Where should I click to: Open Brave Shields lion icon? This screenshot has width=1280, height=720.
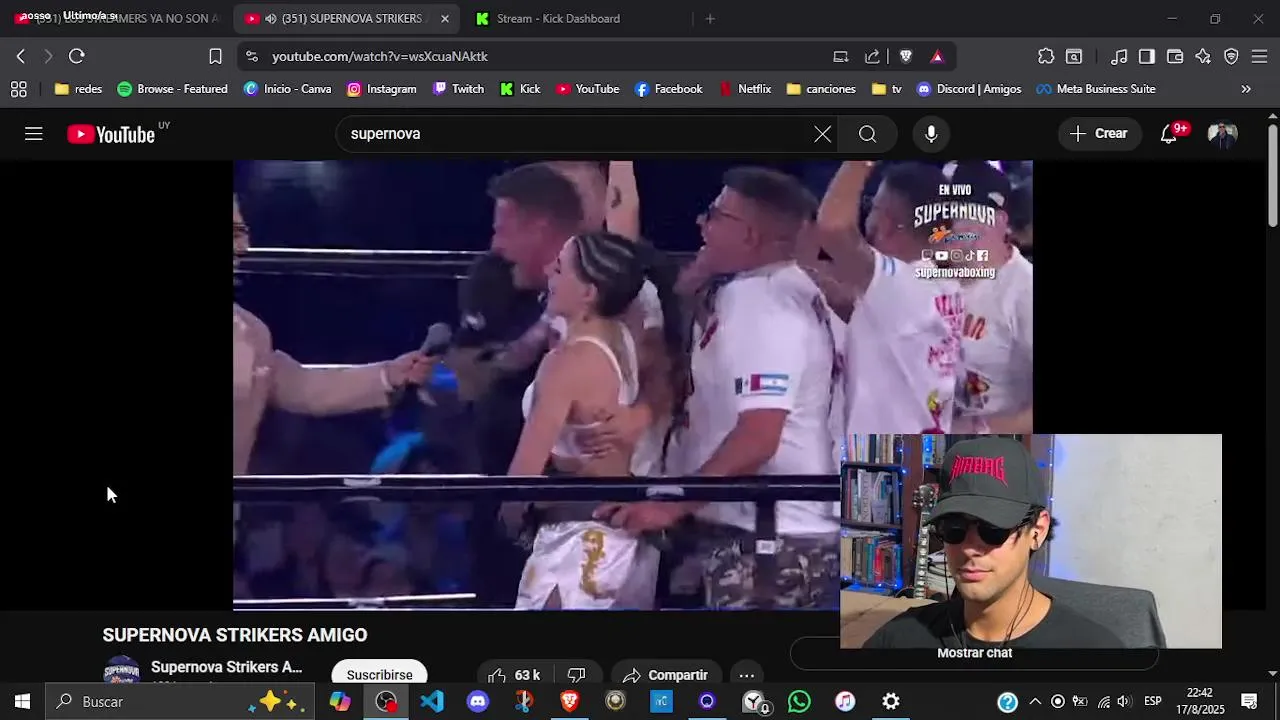tap(906, 56)
